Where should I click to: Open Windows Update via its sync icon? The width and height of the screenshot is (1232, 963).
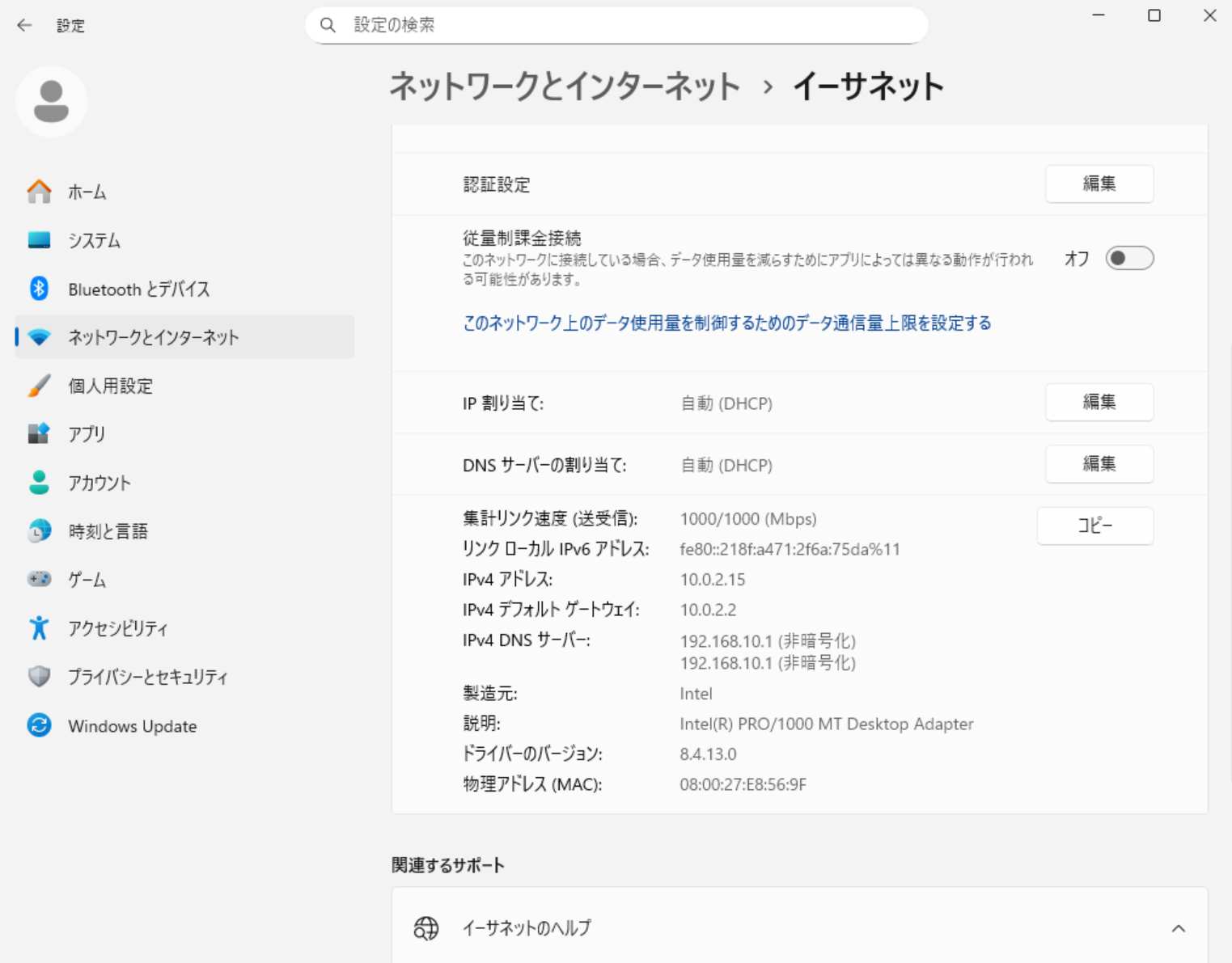(39, 725)
